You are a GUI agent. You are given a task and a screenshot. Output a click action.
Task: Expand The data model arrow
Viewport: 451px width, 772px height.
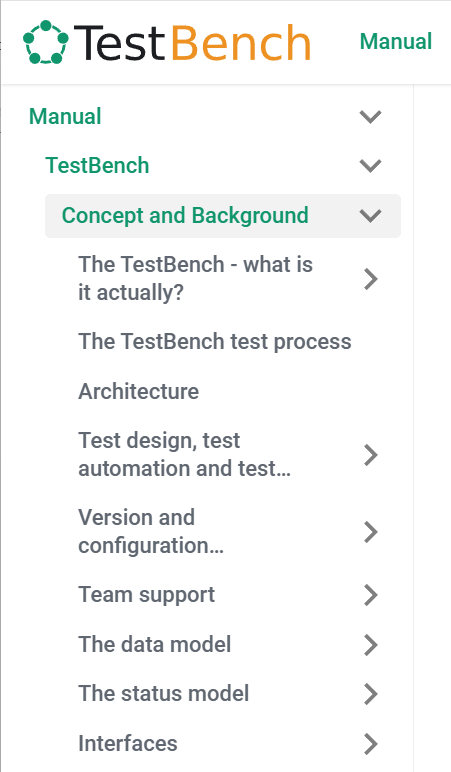tap(370, 644)
